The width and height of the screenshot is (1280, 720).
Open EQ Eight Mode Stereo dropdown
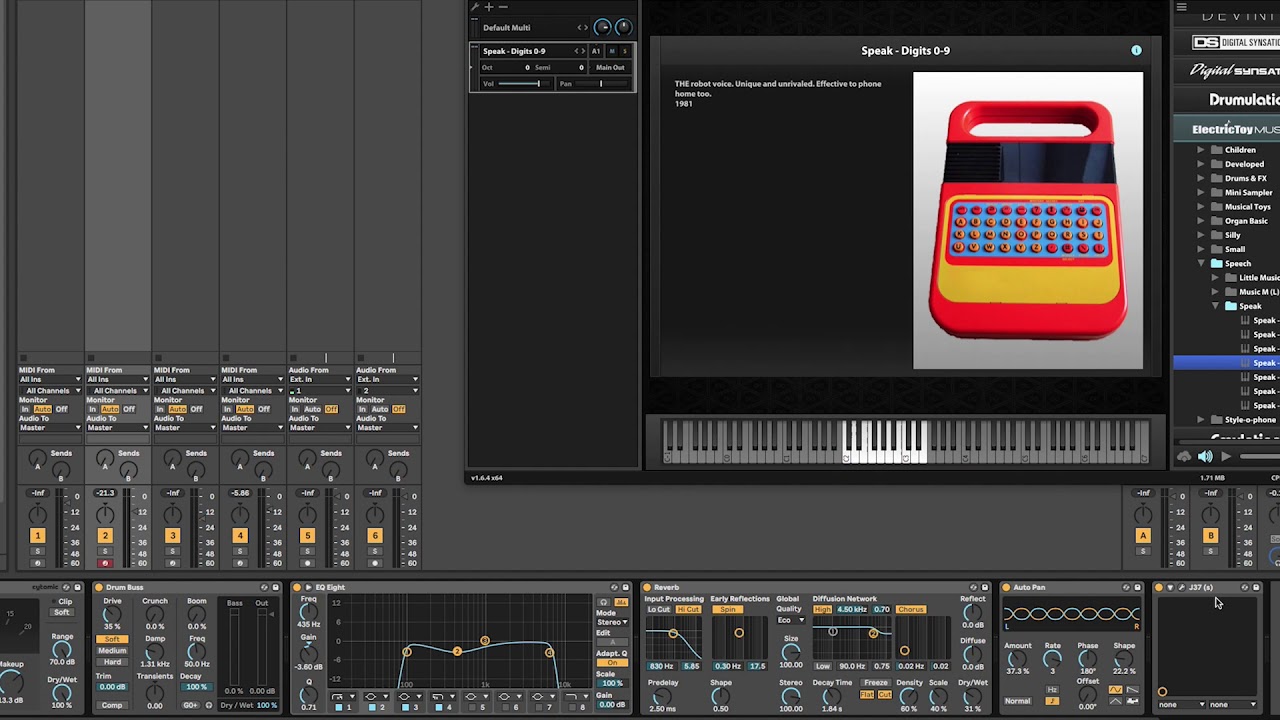(612, 622)
